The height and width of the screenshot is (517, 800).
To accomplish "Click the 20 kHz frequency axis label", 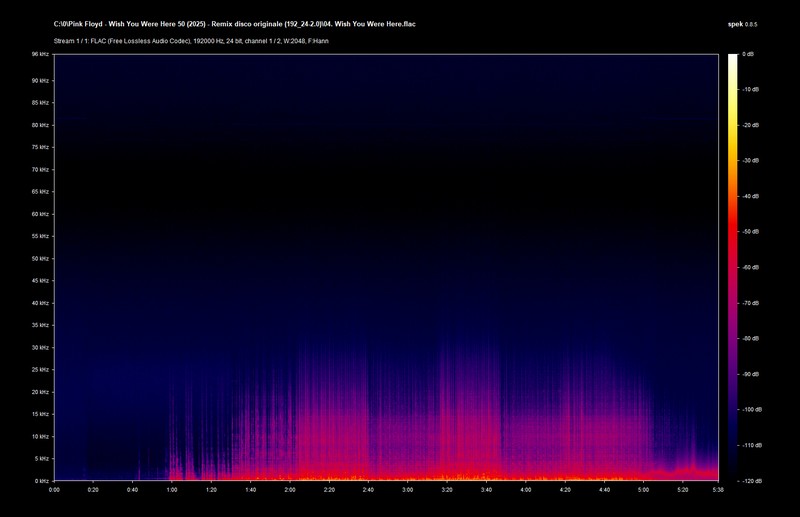I will [40, 392].
